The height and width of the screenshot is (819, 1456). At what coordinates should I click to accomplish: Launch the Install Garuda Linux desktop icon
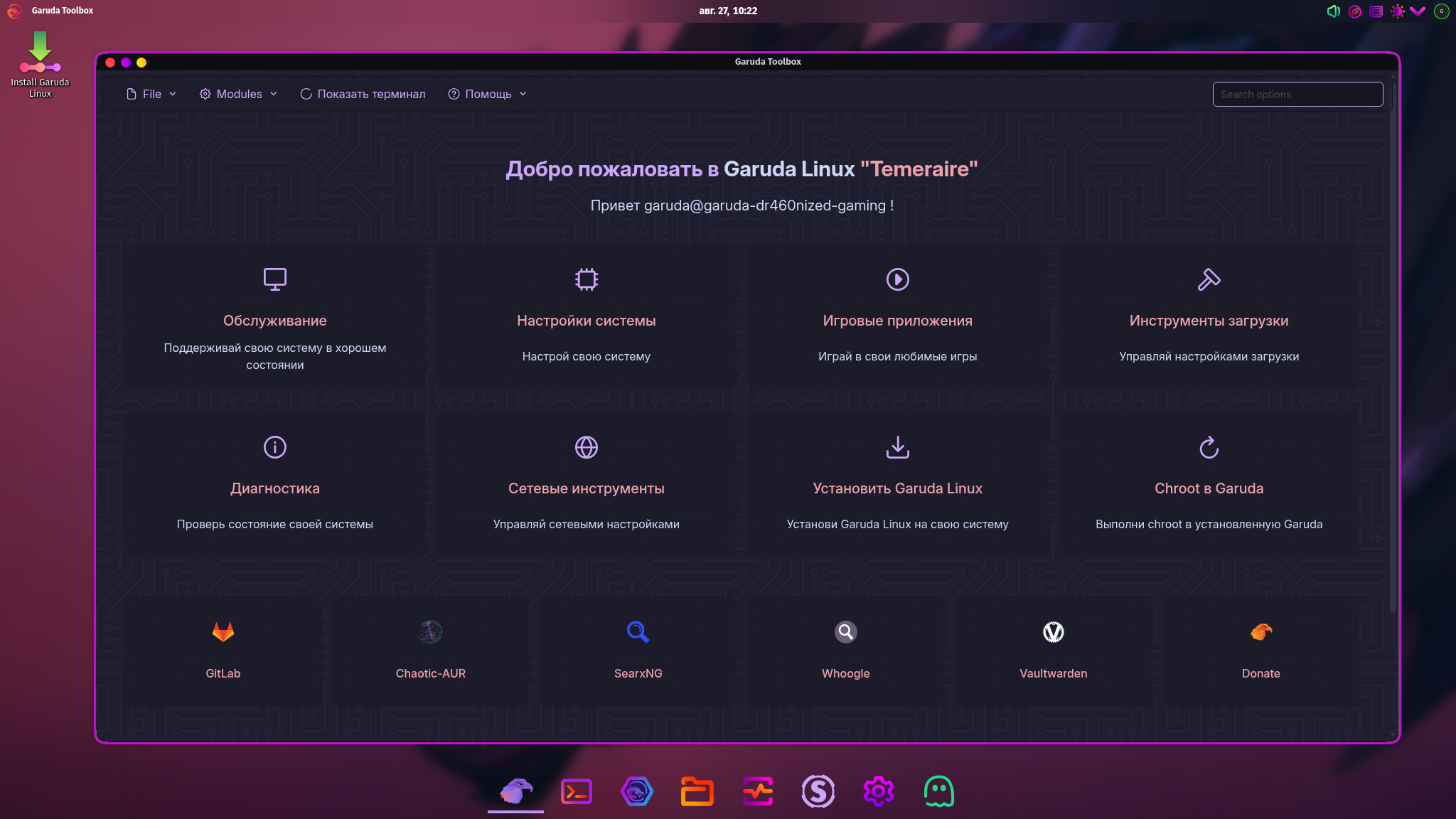(x=40, y=64)
